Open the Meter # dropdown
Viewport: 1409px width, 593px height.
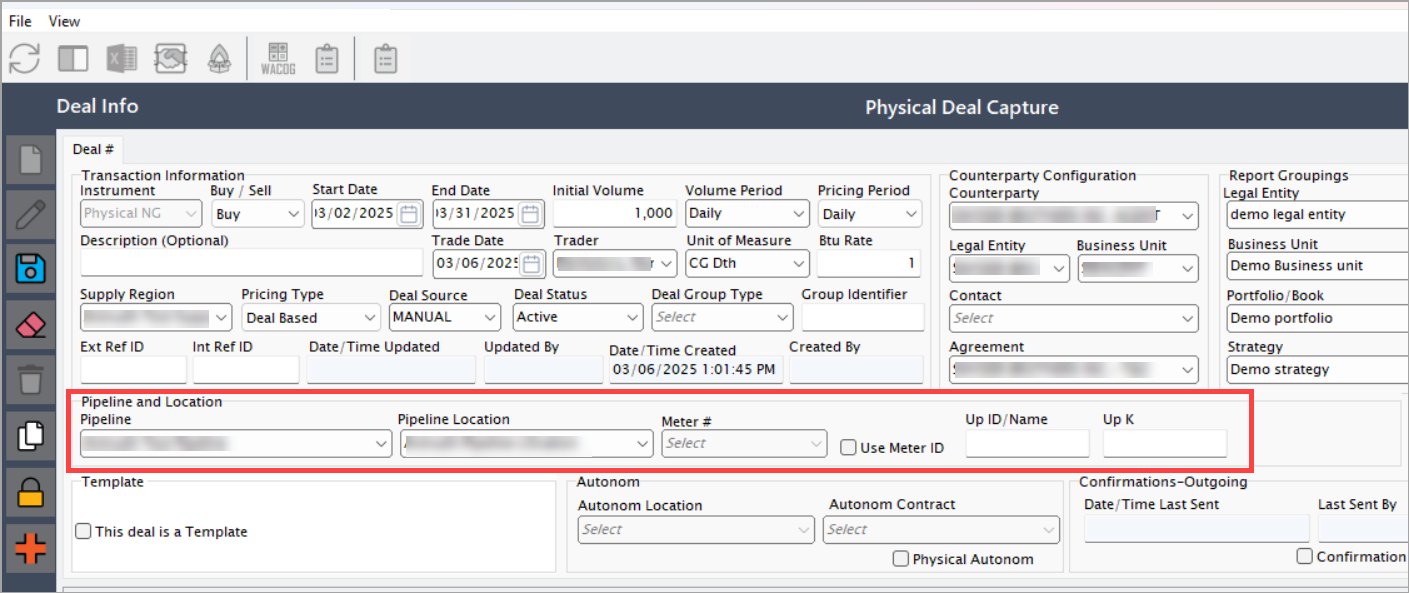click(x=744, y=443)
